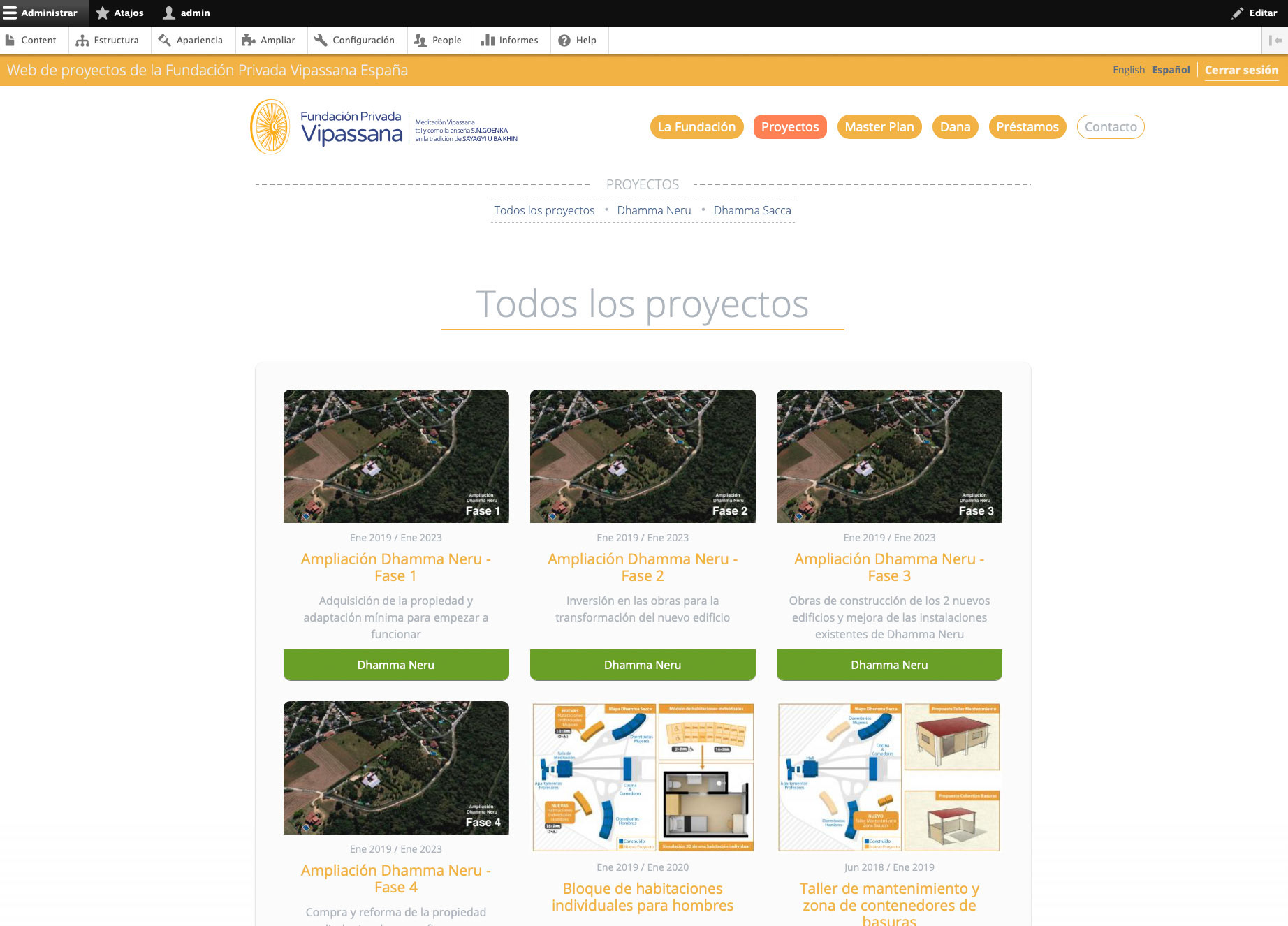This screenshot has width=1288, height=926.
Task: Click Cerrar sesión to log out
Action: 1241,70
